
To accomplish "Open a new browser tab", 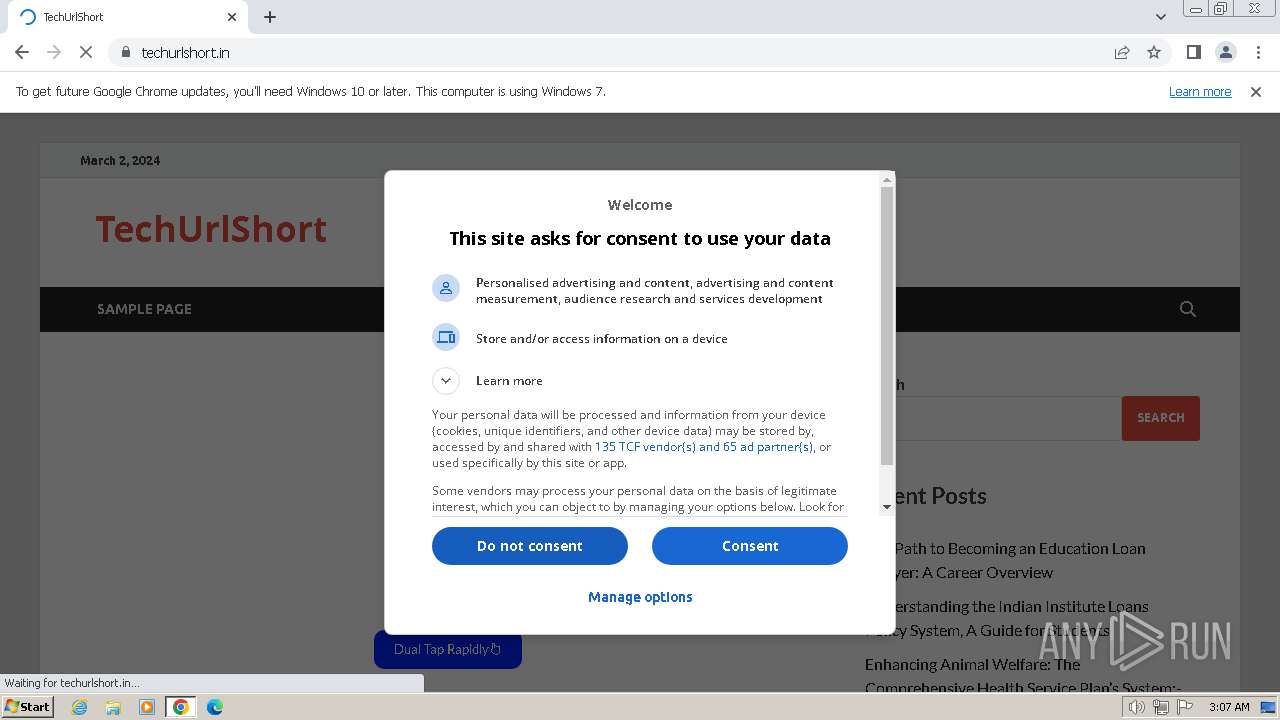I will pyautogui.click(x=270, y=17).
